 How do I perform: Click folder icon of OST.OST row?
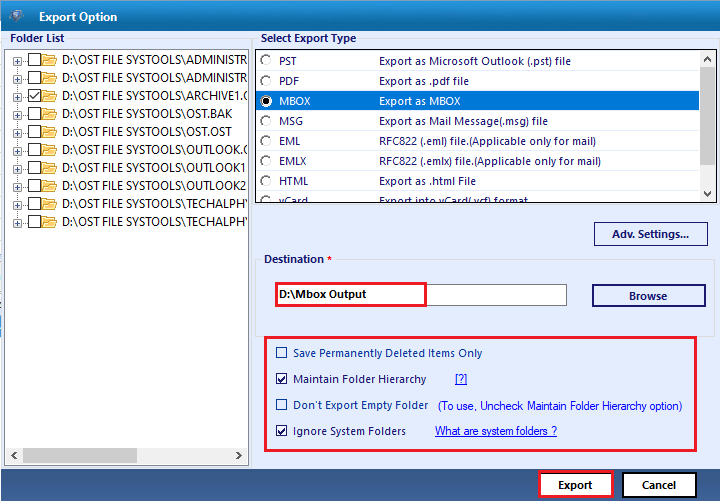tap(49, 132)
